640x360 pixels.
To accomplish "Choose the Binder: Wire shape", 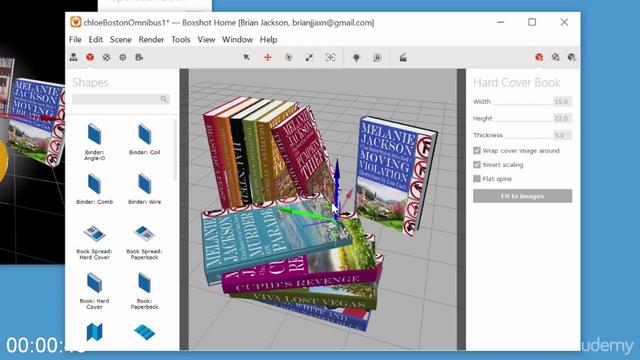I will coord(144,189).
